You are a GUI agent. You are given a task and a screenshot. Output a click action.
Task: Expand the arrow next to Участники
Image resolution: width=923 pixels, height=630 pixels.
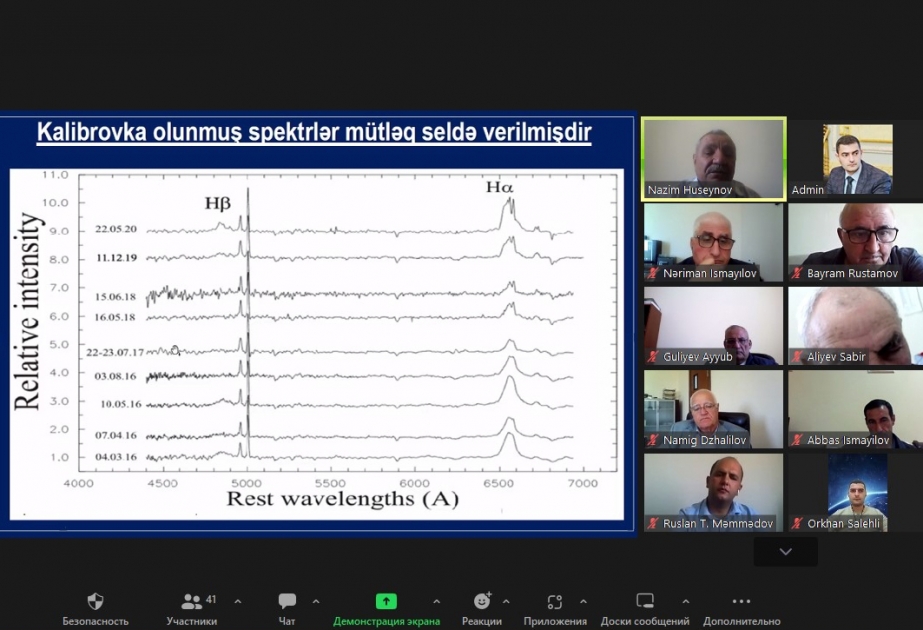tap(238, 602)
